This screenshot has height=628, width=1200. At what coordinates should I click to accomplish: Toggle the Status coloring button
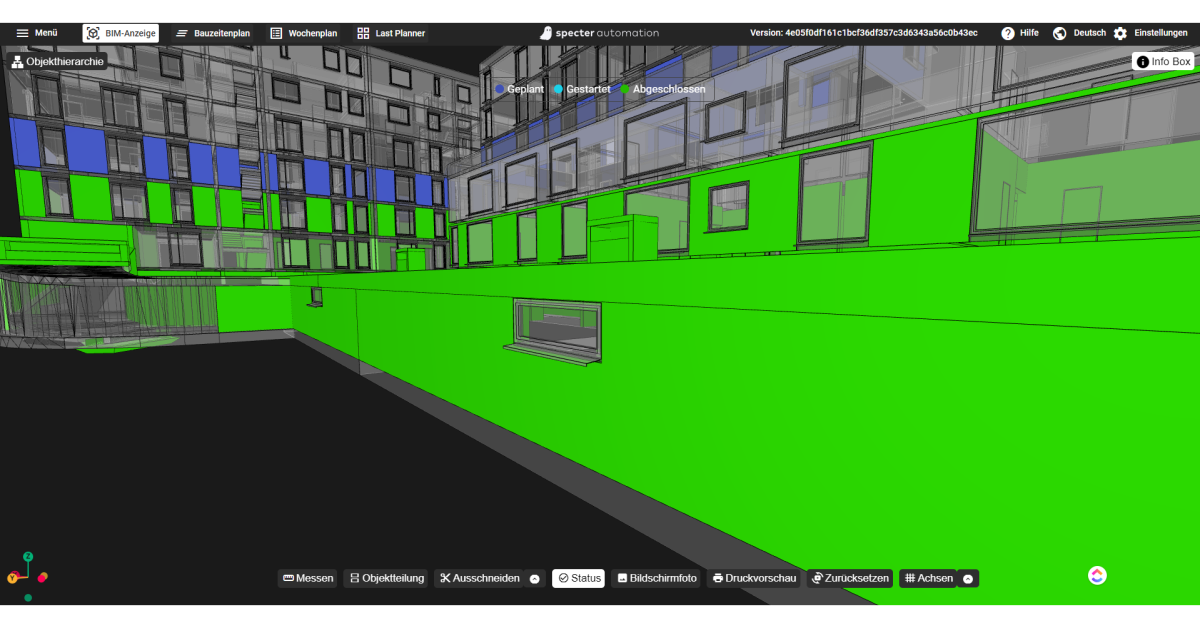tap(579, 578)
